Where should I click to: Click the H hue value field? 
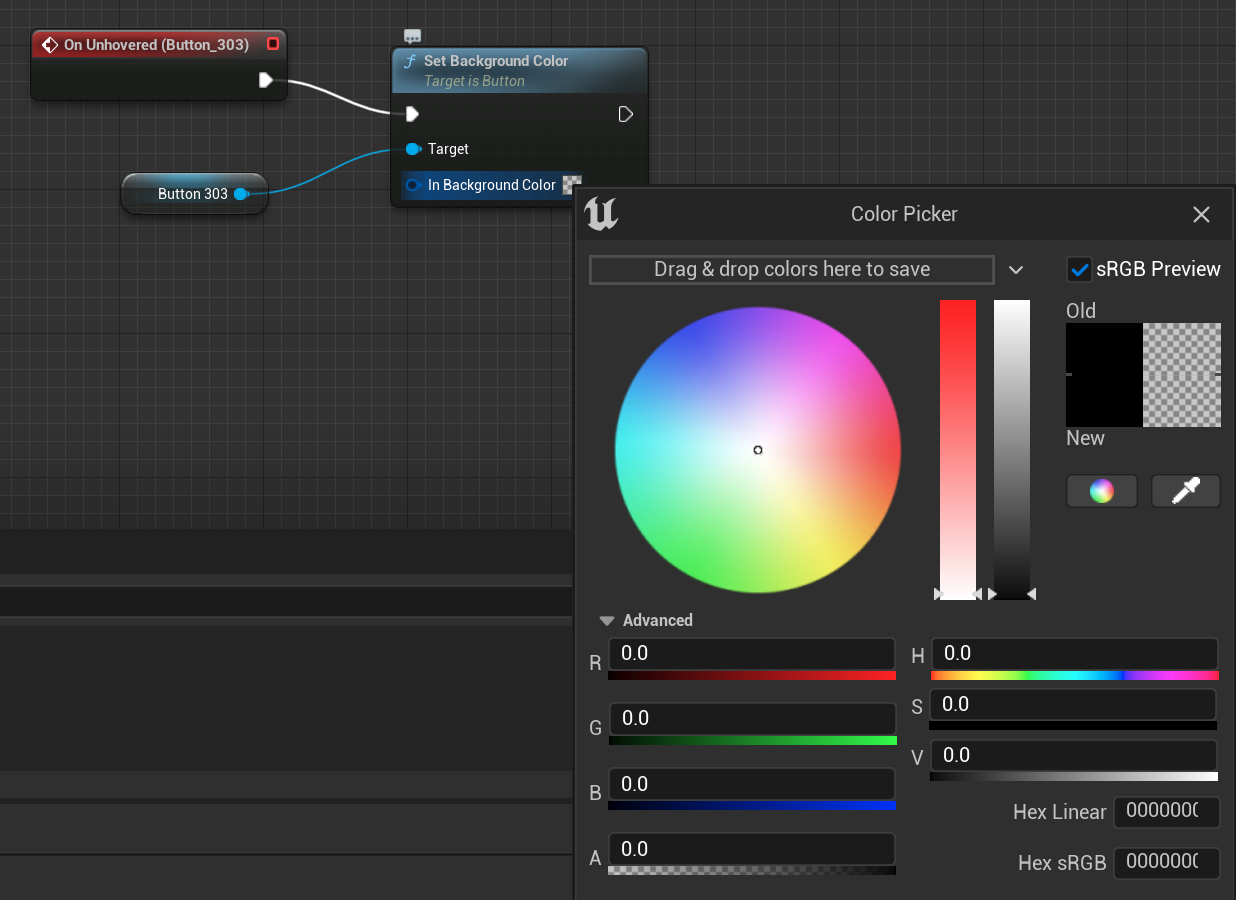click(x=1074, y=654)
